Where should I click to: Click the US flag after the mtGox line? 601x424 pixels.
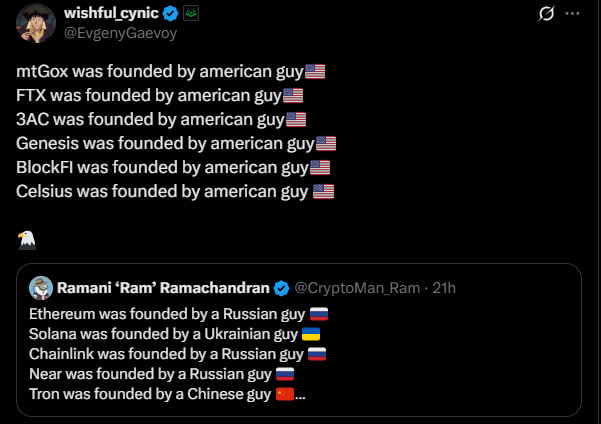coord(315,73)
